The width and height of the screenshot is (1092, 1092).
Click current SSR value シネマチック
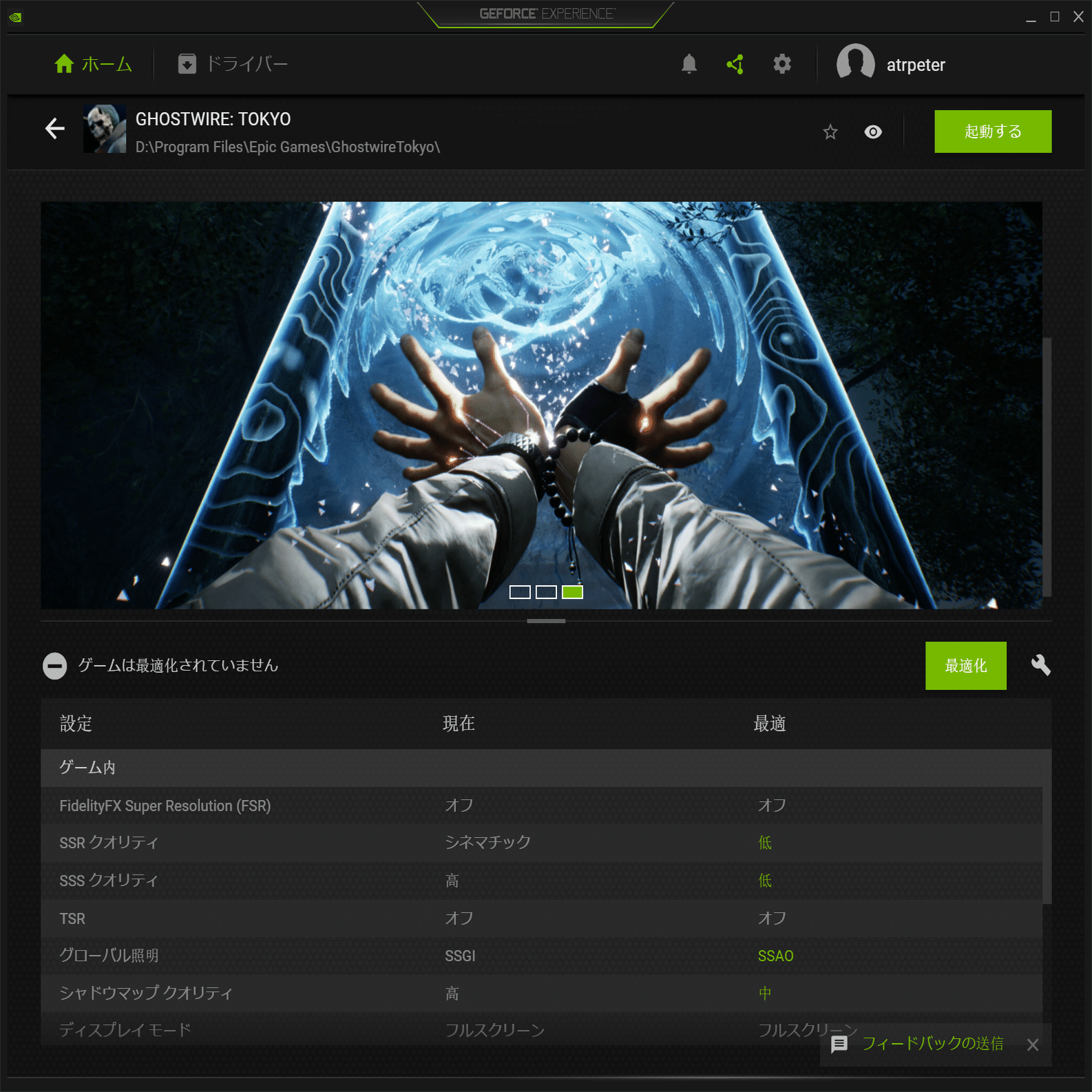tap(487, 842)
